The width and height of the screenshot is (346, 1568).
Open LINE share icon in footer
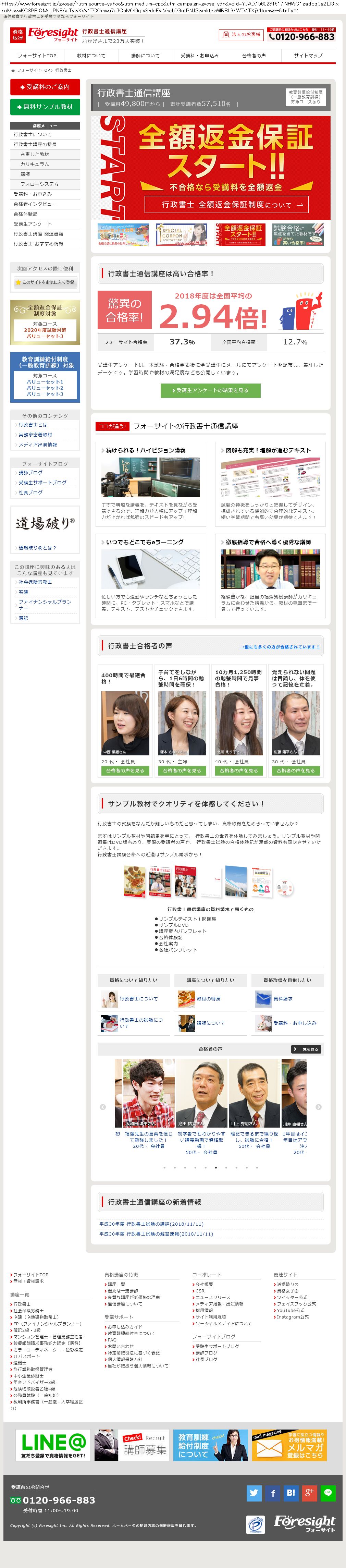[328, 1493]
